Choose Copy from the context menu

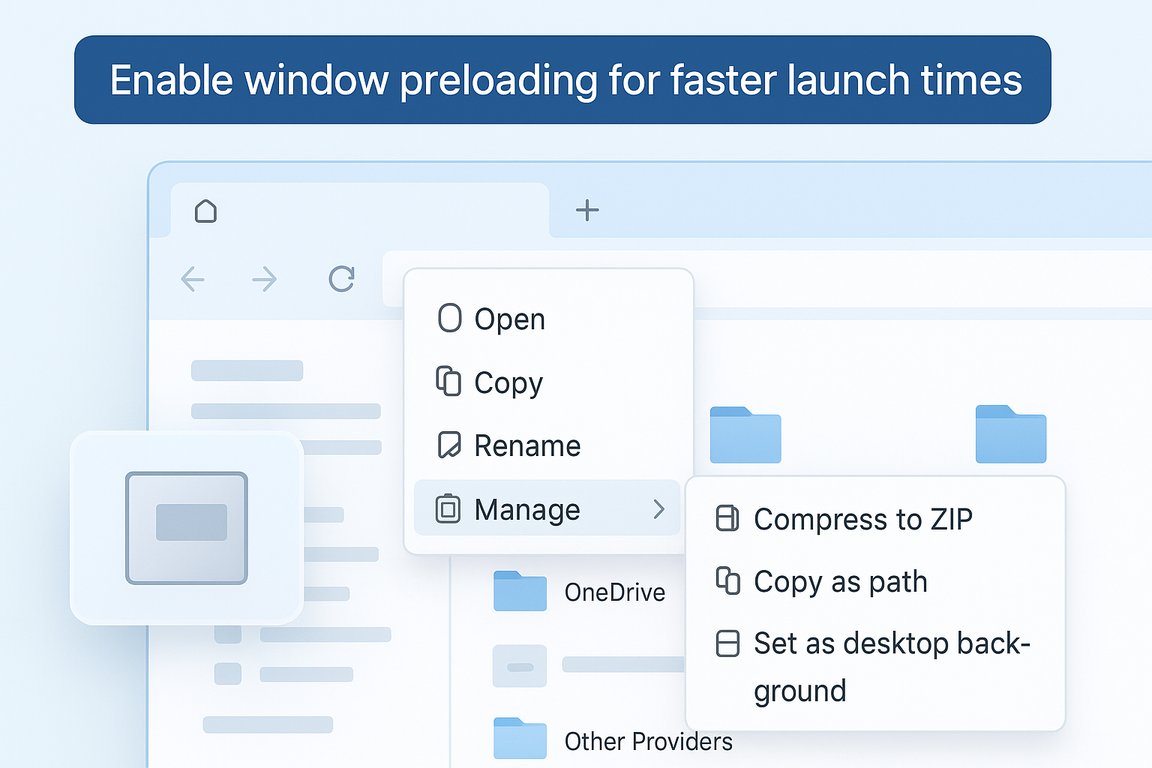click(548, 382)
